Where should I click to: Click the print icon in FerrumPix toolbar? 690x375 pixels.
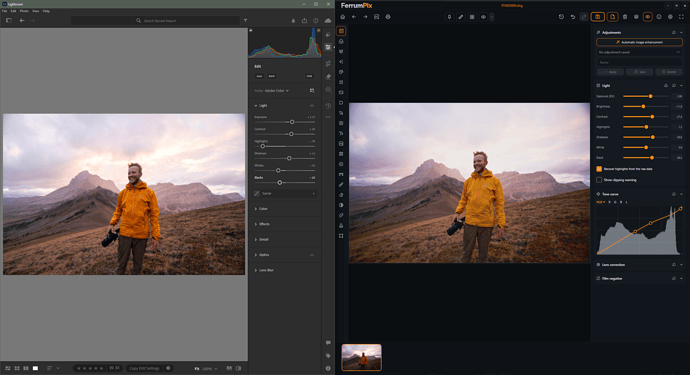(x=388, y=17)
